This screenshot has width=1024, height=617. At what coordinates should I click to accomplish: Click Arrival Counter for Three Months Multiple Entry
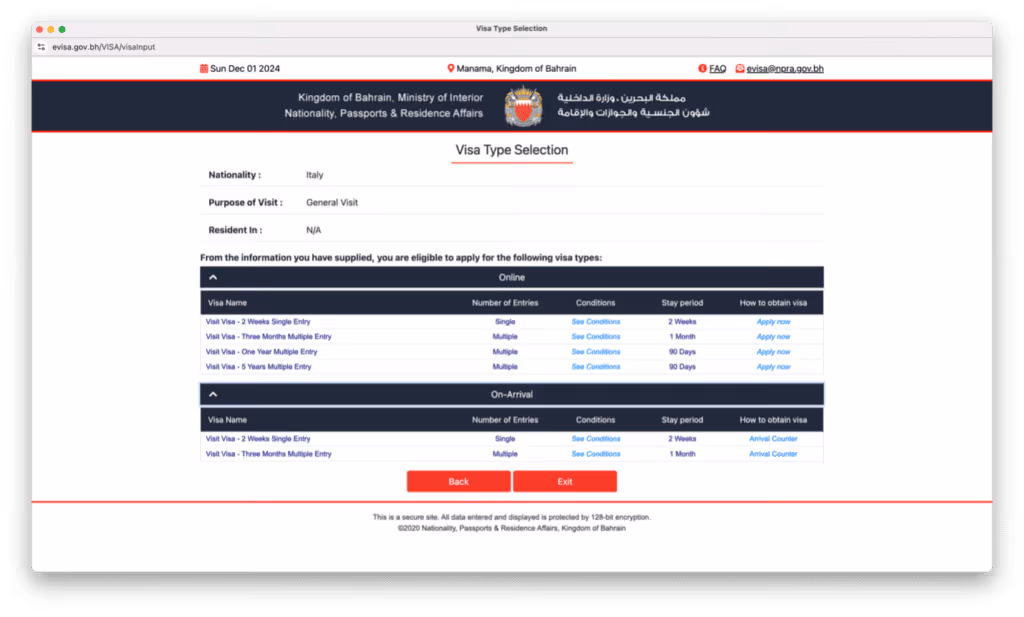click(773, 454)
